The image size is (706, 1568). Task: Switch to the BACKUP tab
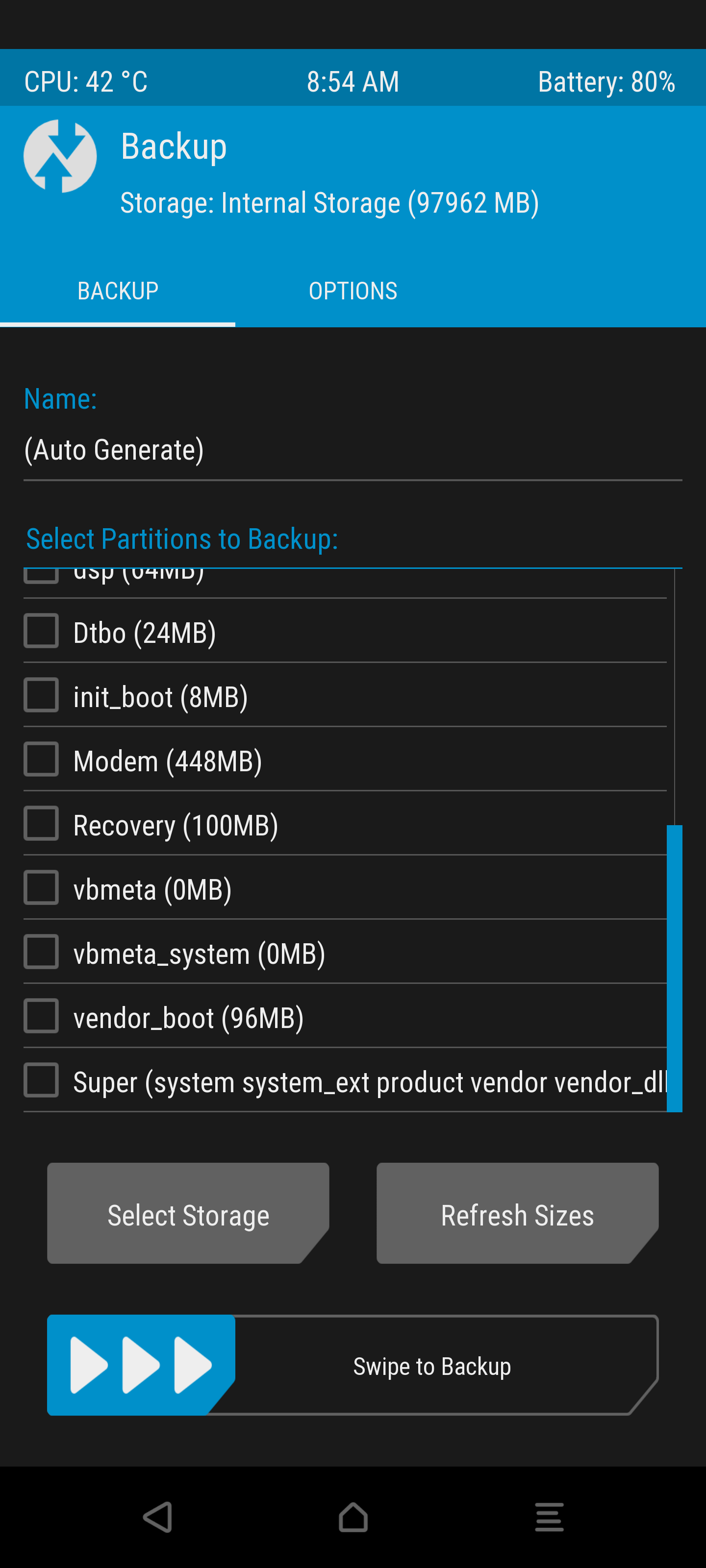[x=118, y=291]
